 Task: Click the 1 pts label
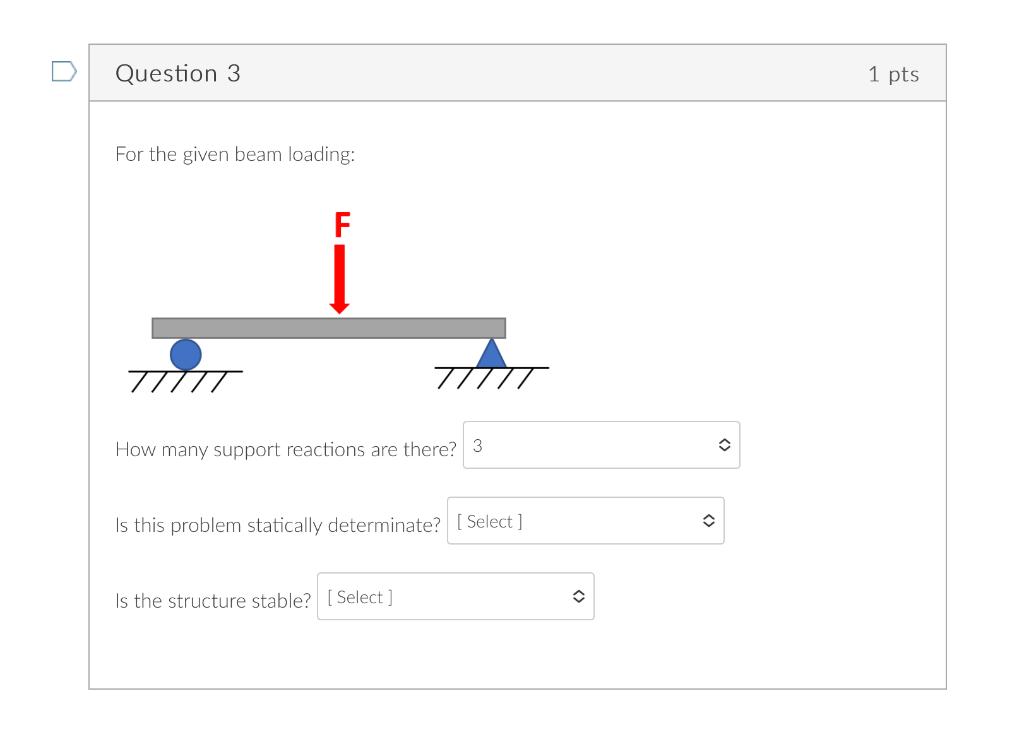point(895,73)
